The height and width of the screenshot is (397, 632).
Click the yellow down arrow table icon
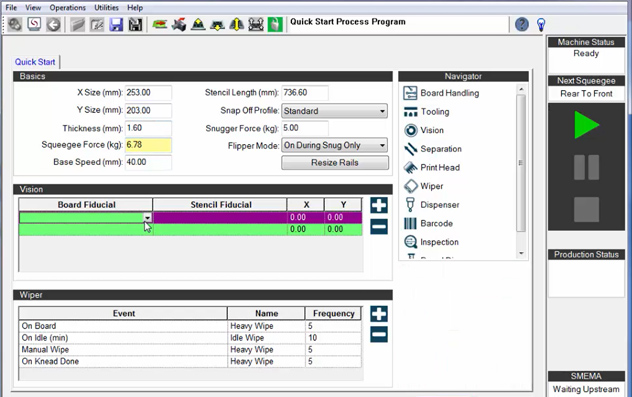(x=218, y=25)
